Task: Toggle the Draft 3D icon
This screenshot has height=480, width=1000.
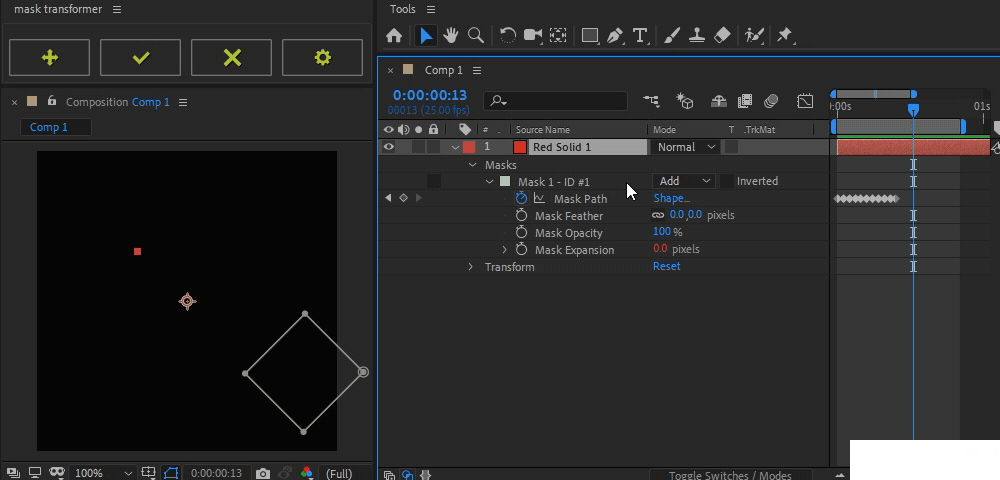Action: [685, 101]
